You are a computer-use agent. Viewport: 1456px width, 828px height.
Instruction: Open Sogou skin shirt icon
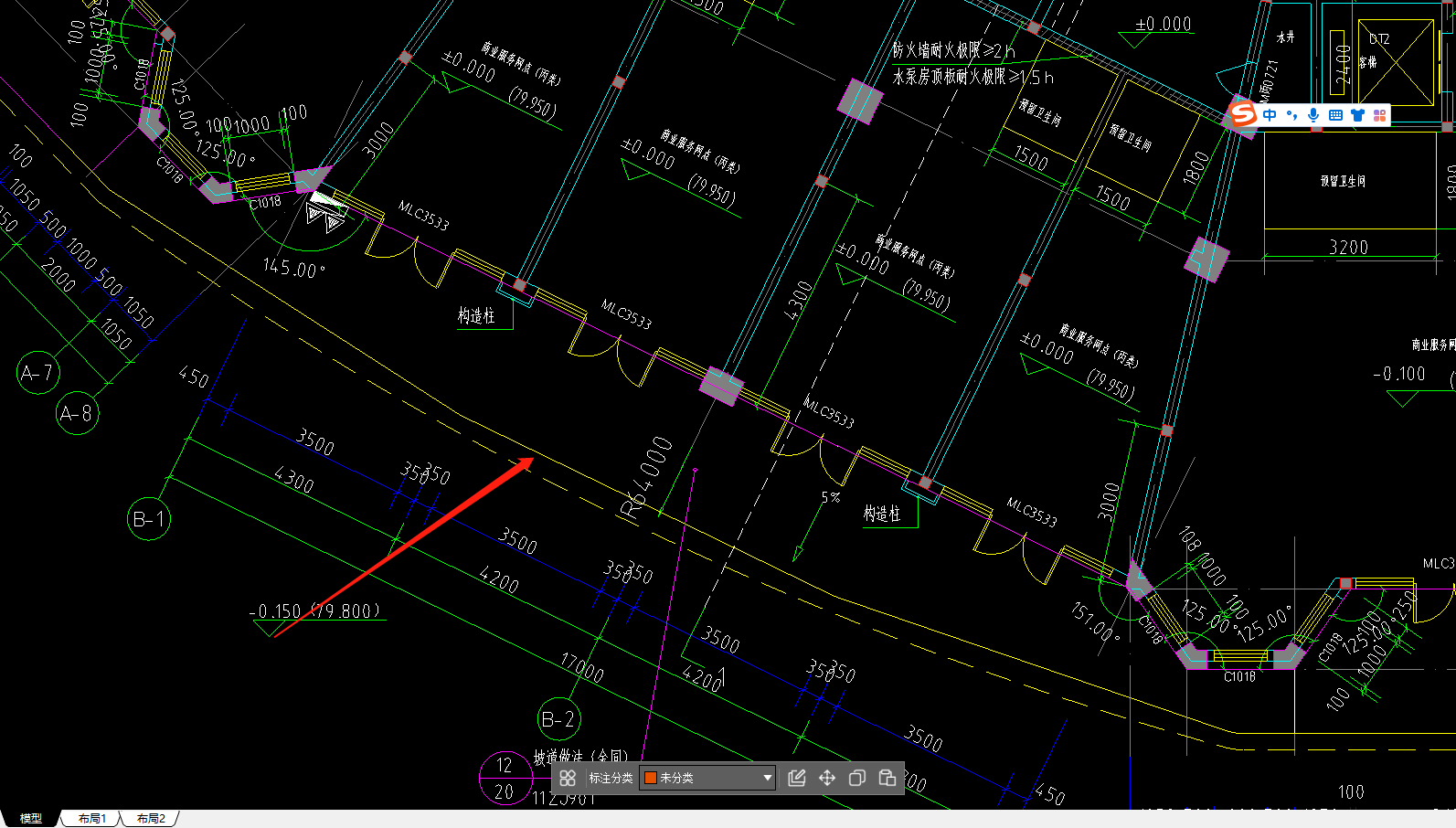[1357, 114]
